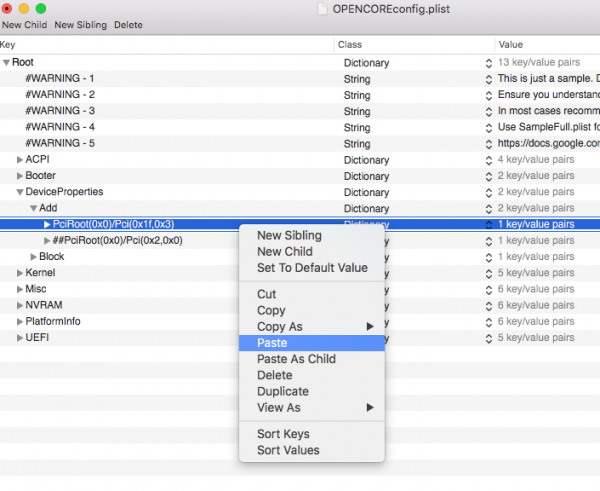Screen dimensions: 600x491
Task: Click the 'This is just a sample' value
Action: pos(549,78)
